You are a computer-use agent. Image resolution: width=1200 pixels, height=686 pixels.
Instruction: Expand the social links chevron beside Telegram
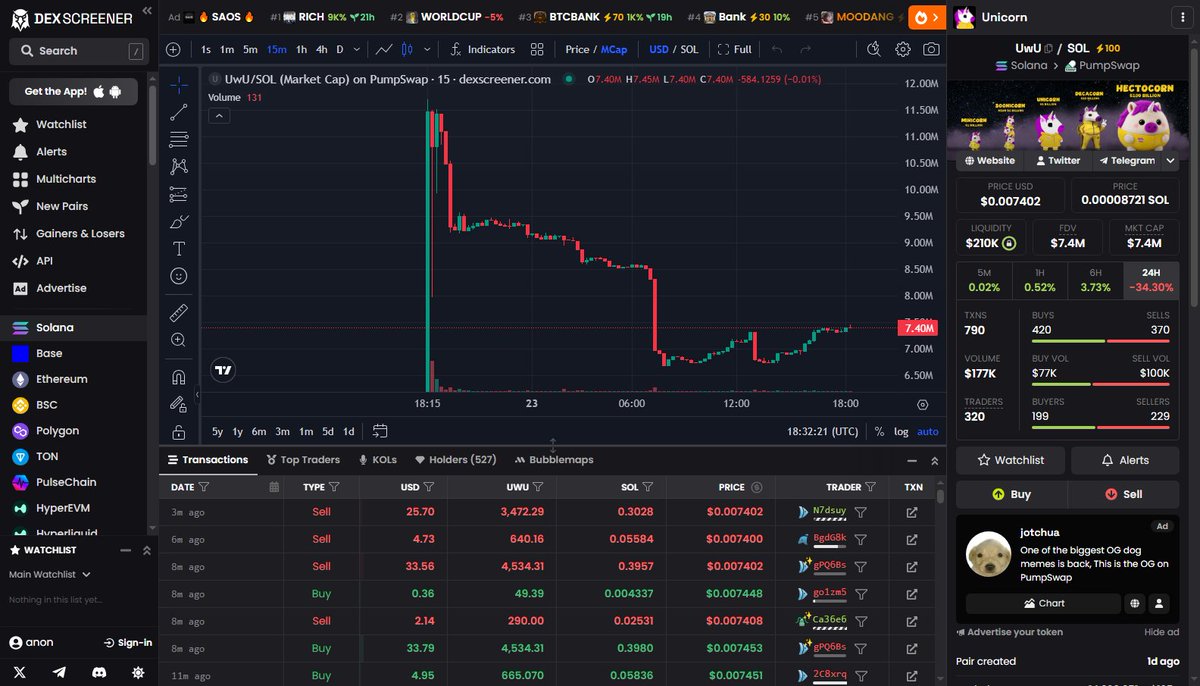point(1171,160)
